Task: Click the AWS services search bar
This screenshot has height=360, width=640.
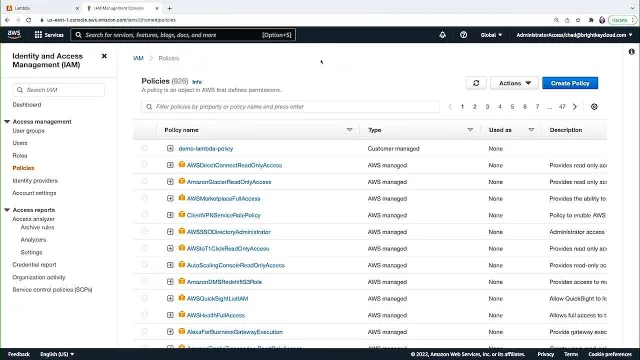Action: [x=183, y=35]
